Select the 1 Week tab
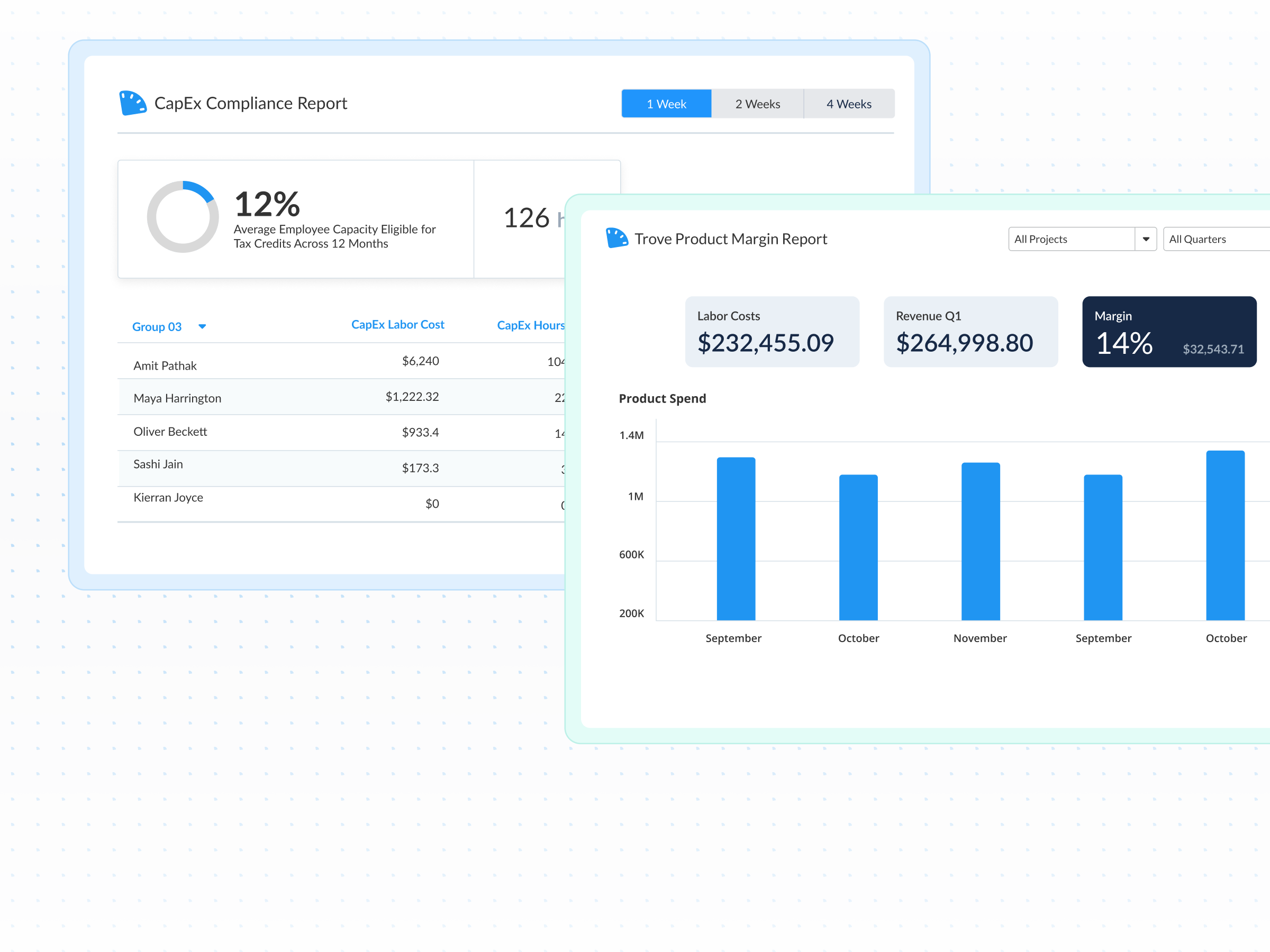 pyautogui.click(x=666, y=104)
